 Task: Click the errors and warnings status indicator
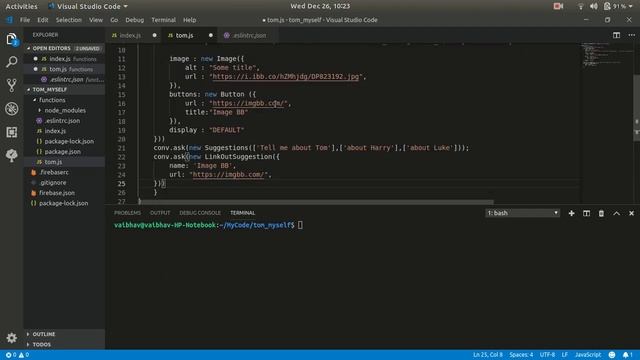[x=17, y=355]
